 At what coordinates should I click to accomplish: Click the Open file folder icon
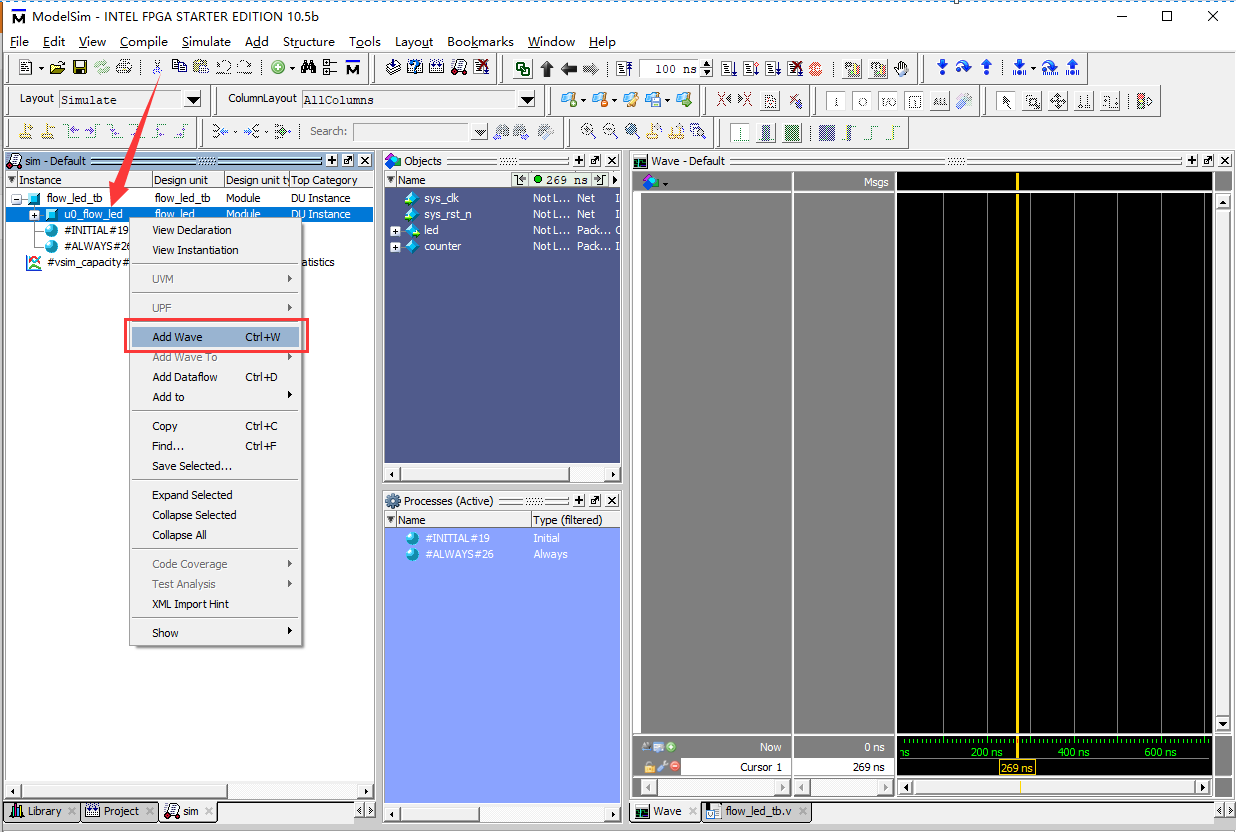[x=57, y=68]
